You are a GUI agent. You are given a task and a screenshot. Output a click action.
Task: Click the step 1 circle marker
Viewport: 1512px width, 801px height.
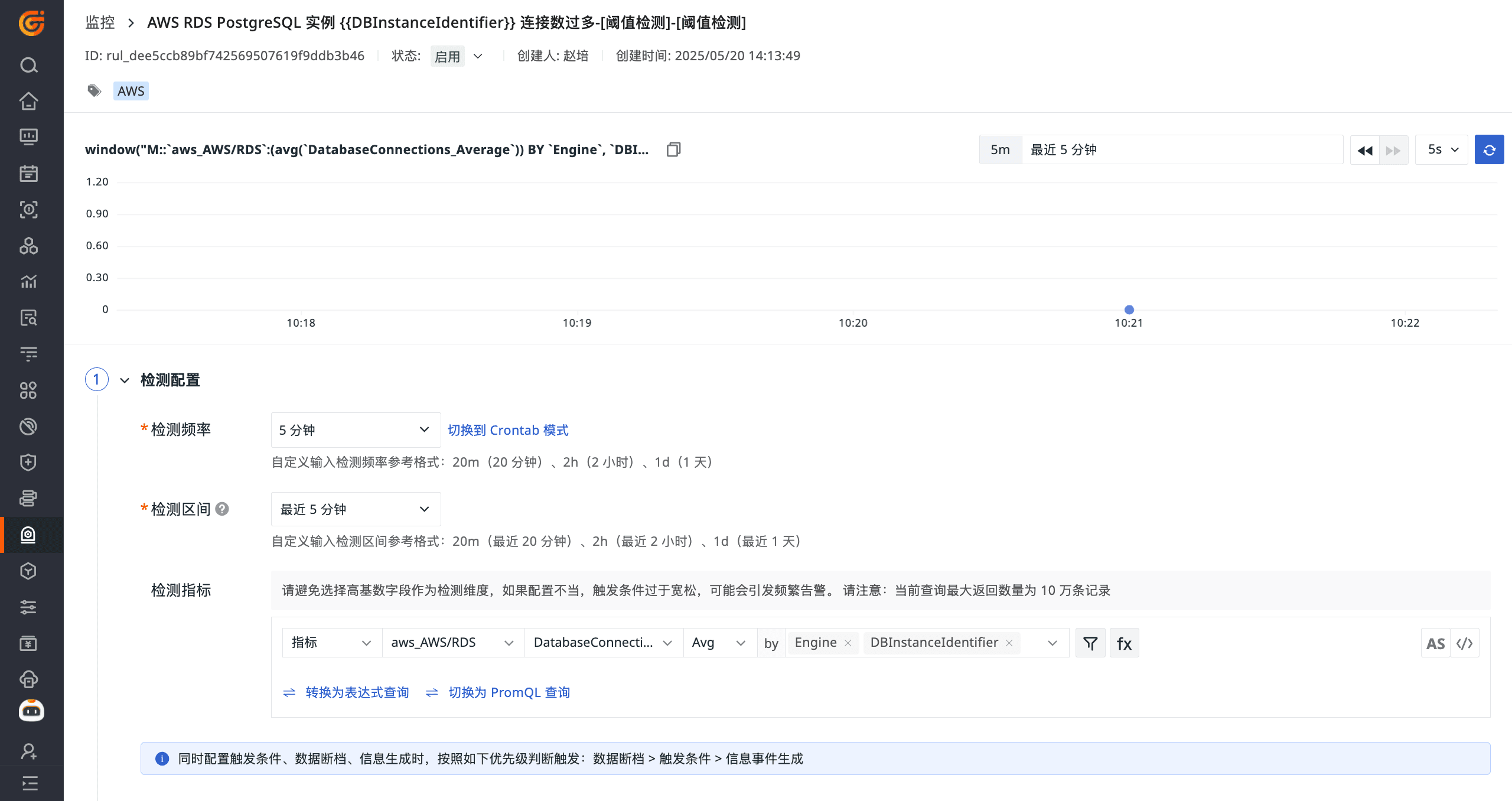pyautogui.click(x=97, y=379)
